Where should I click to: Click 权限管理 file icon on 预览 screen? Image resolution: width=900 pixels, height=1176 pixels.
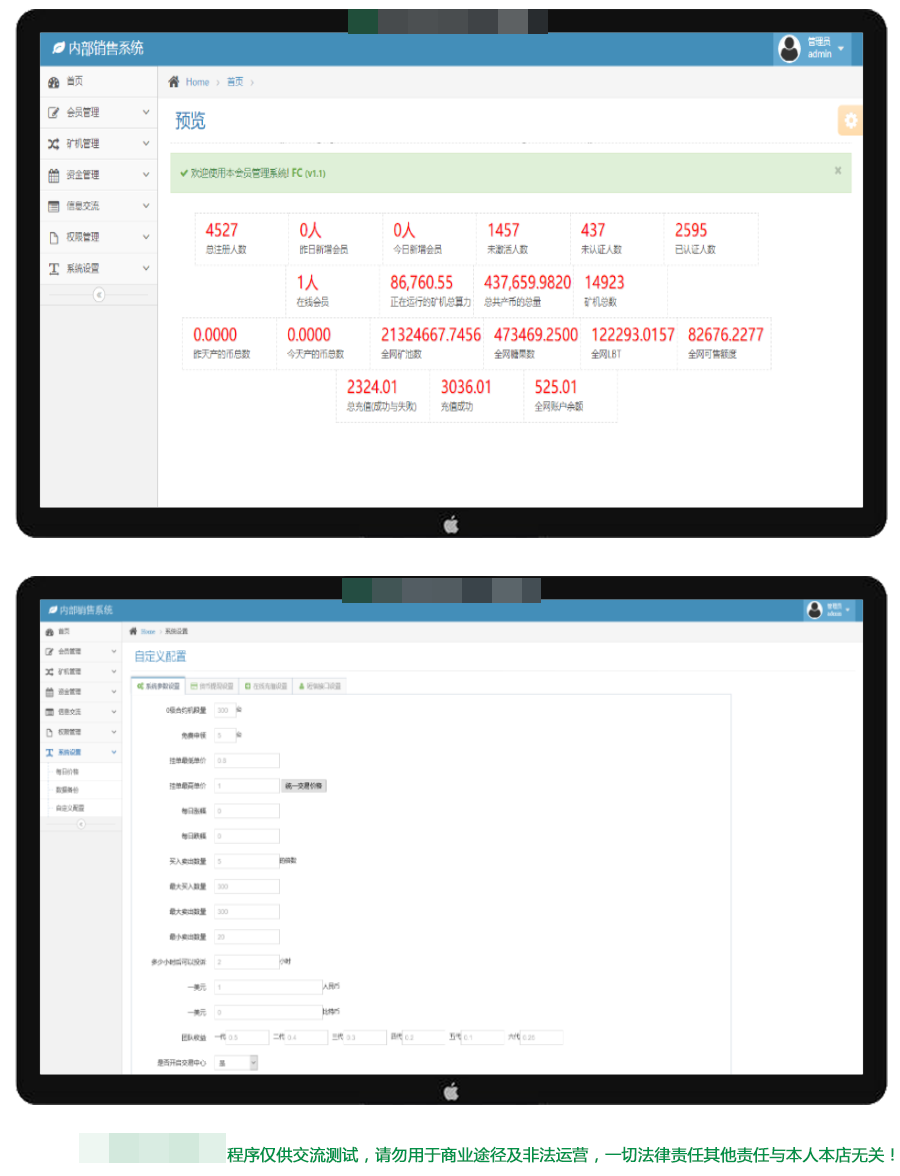tap(53, 238)
